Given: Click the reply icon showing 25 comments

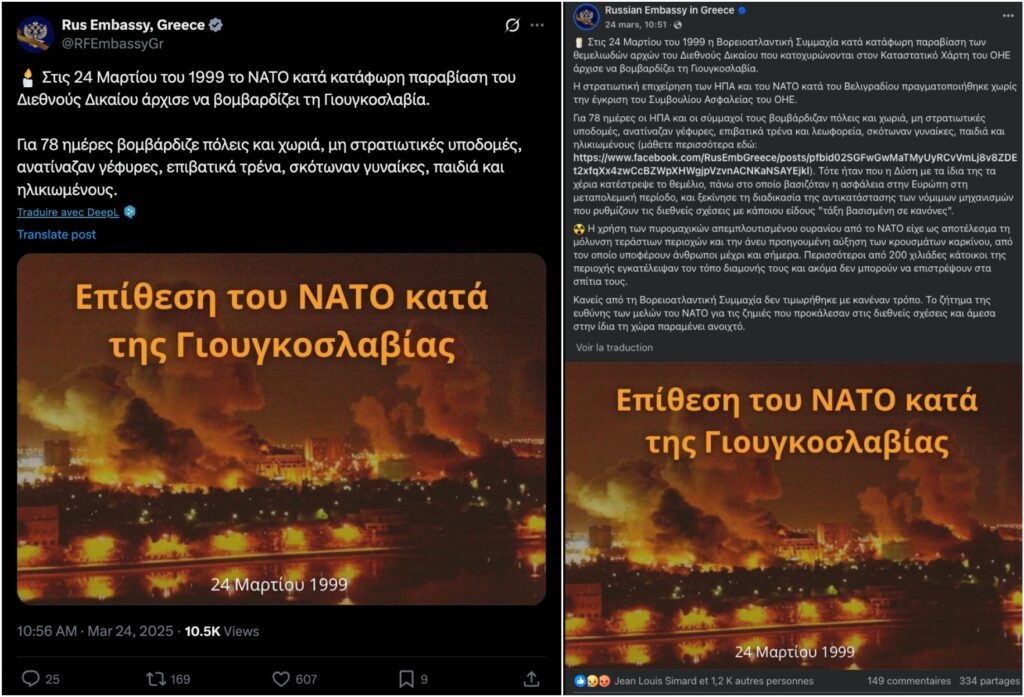Looking at the screenshot, I should click(x=31, y=679).
